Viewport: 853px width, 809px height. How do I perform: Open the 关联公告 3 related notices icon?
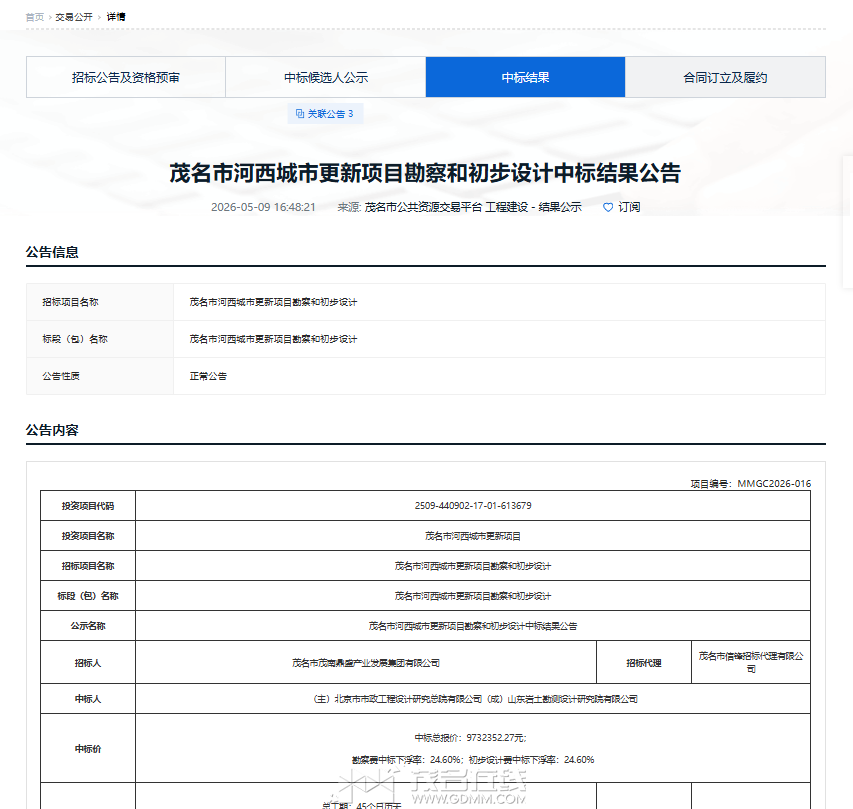pyautogui.click(x=300, y=114)
